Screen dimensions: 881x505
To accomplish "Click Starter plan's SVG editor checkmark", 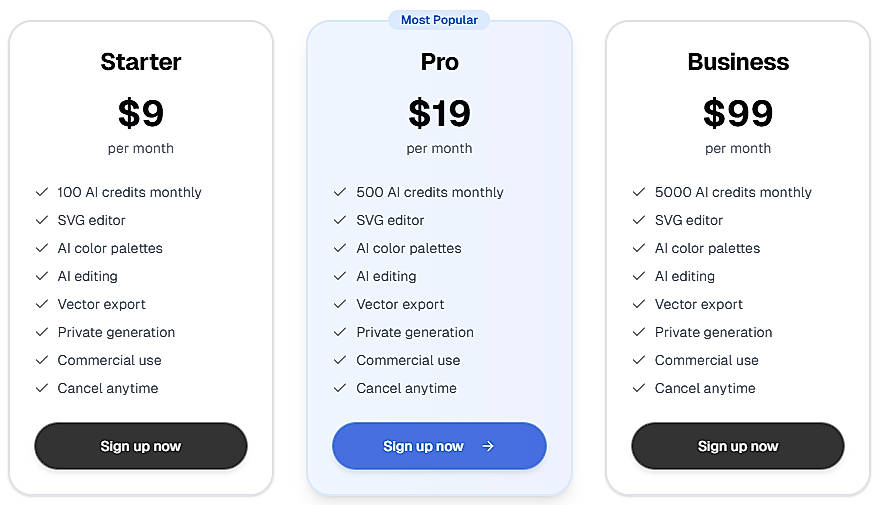I will (42, 220).
